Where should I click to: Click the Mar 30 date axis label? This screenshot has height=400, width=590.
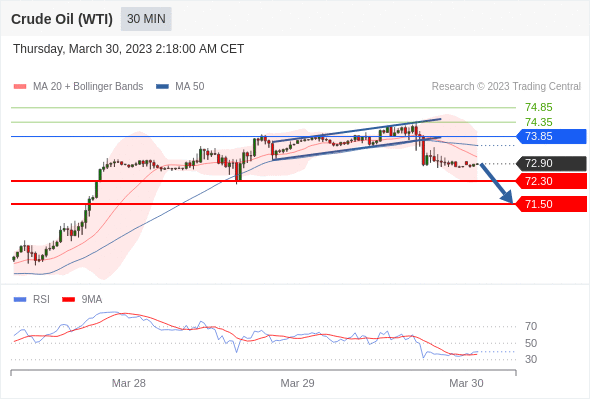tap(466, 383)
